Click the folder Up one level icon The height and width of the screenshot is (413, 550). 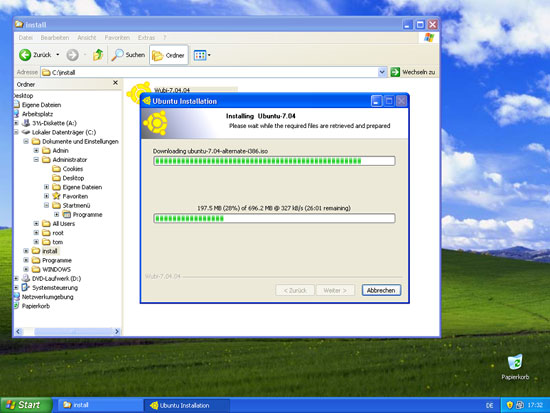point(98,55)
